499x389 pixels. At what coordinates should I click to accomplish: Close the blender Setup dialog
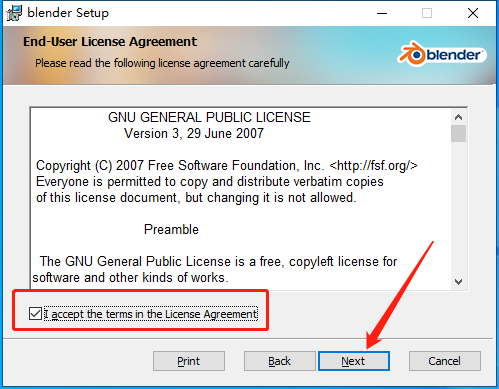(473, 13)
